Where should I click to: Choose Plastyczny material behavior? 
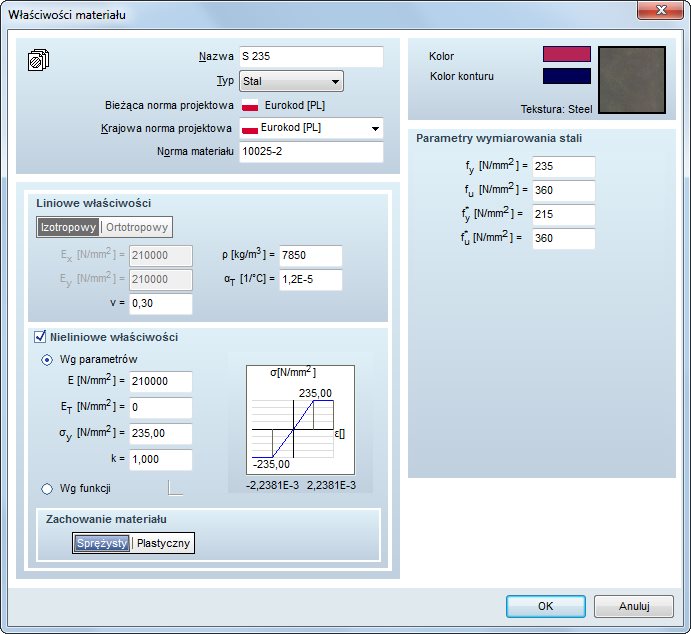(164, 543)
